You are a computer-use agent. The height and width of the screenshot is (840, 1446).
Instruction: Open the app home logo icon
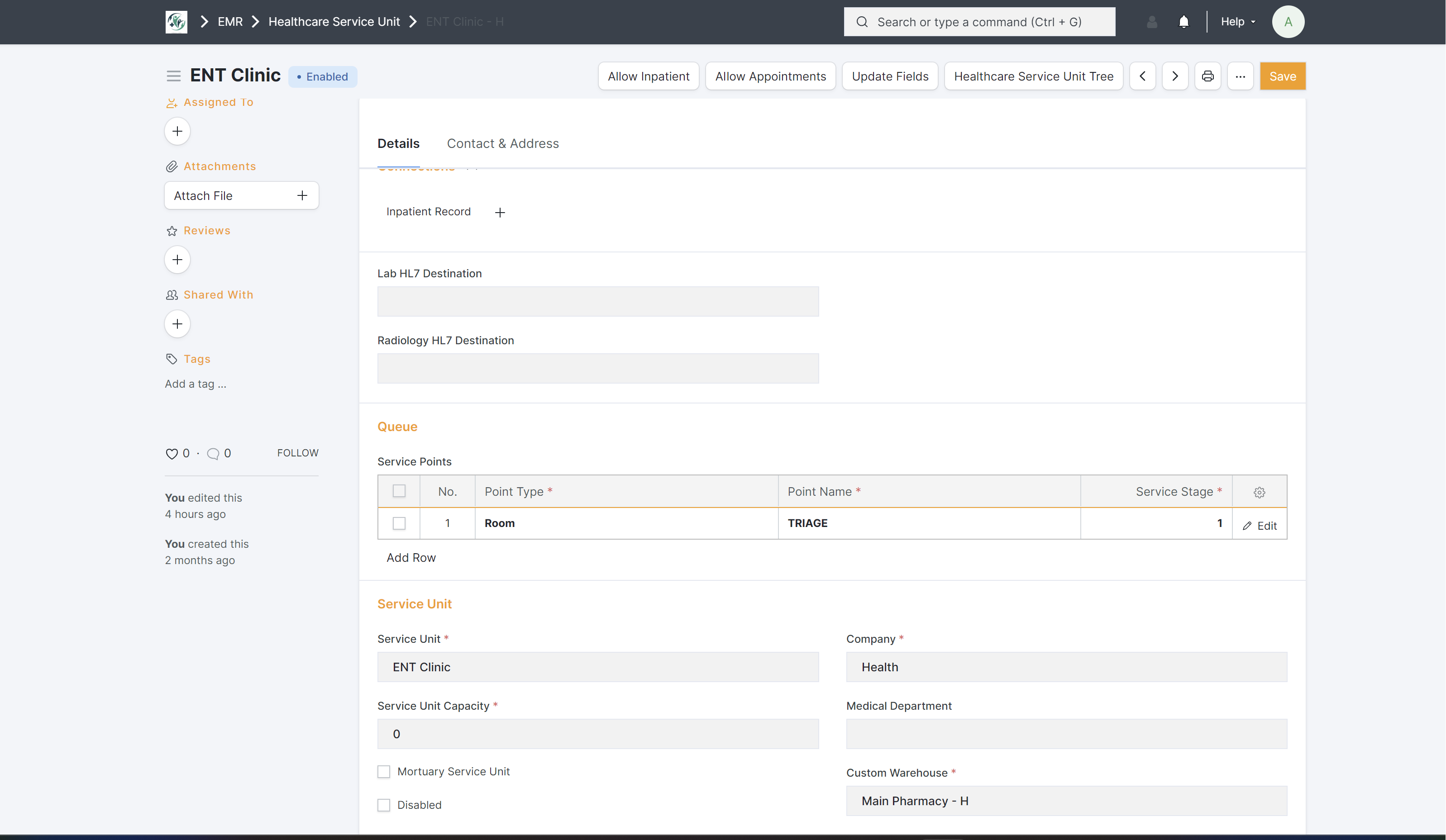176,22
